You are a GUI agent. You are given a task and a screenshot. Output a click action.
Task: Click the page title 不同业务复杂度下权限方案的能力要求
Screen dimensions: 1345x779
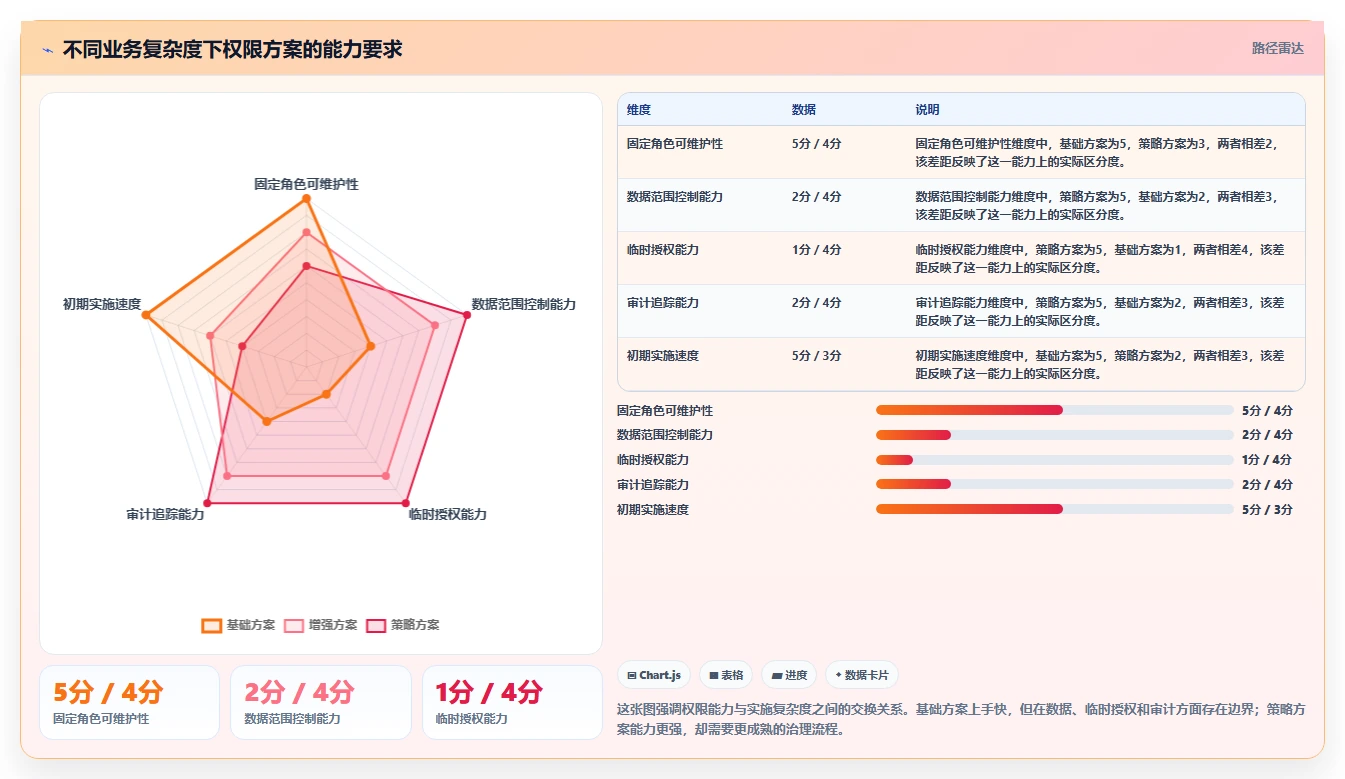pyautogui.click(x=233, y=49)
